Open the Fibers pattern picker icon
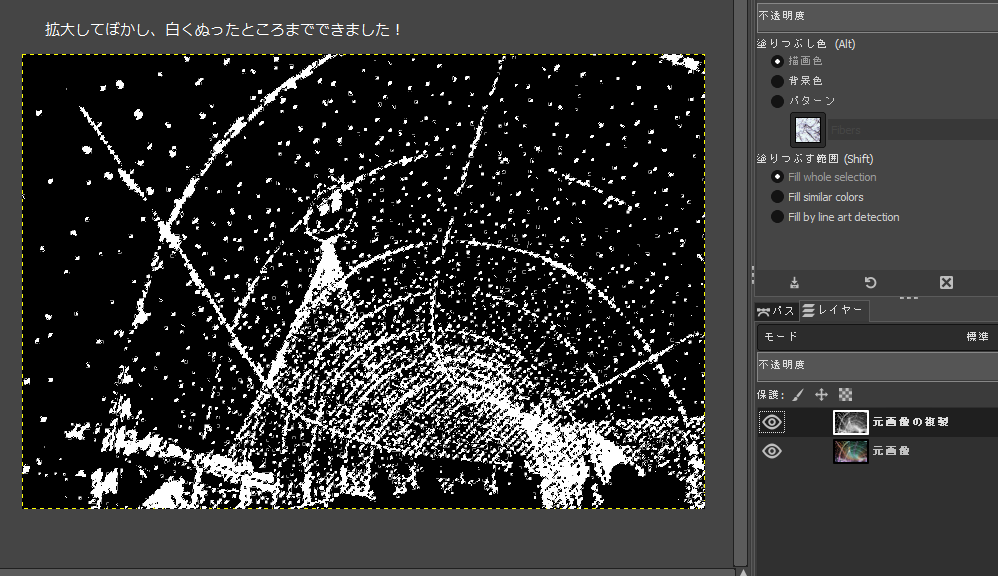 point(808,130)
